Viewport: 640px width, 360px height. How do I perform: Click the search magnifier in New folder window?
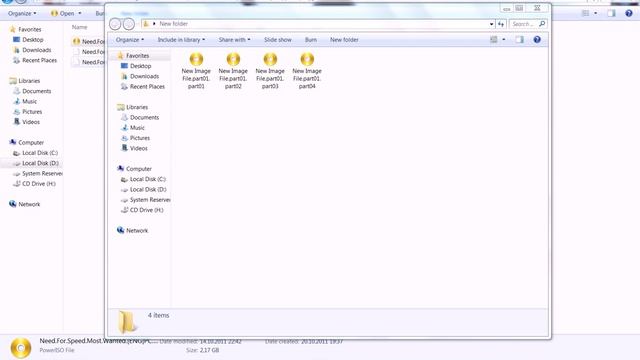click(542, 24)
